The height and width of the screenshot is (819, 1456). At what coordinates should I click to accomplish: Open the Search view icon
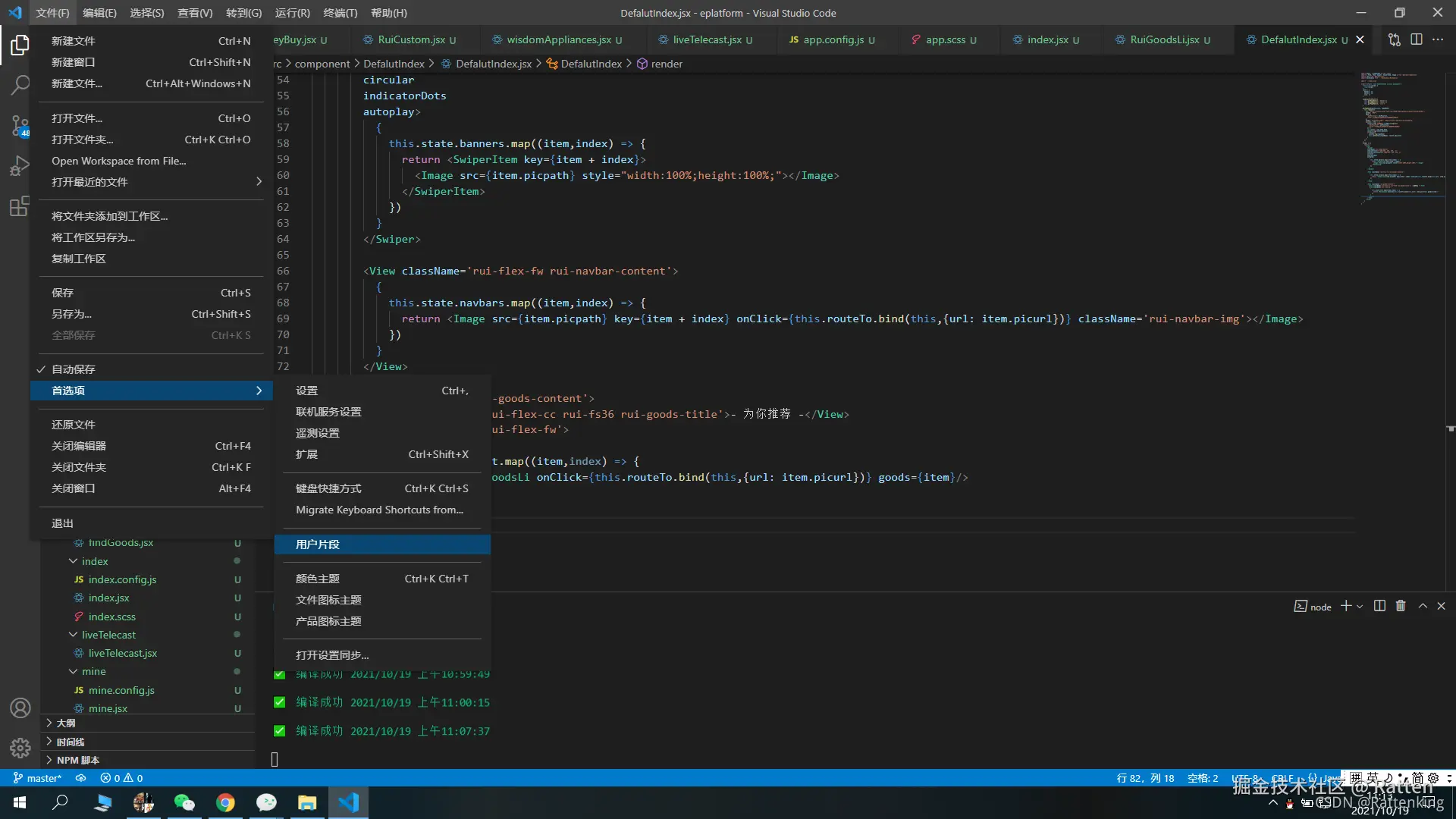20,85
